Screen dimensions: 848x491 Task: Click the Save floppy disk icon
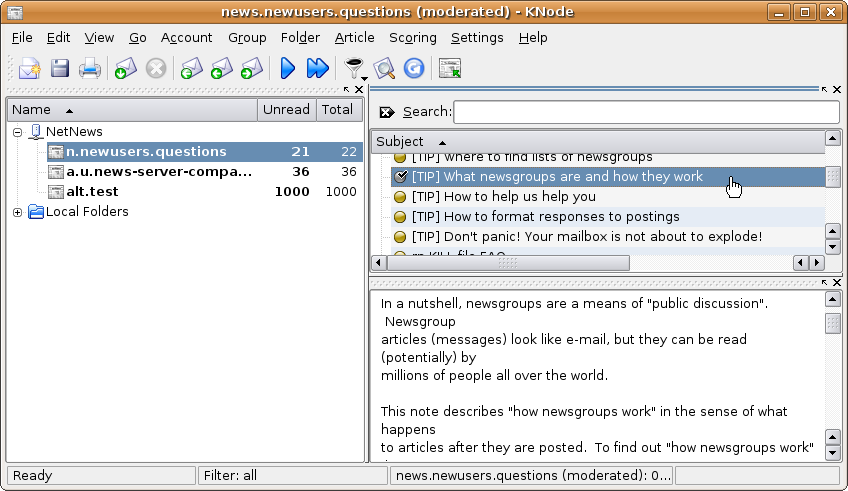(60, 69)
